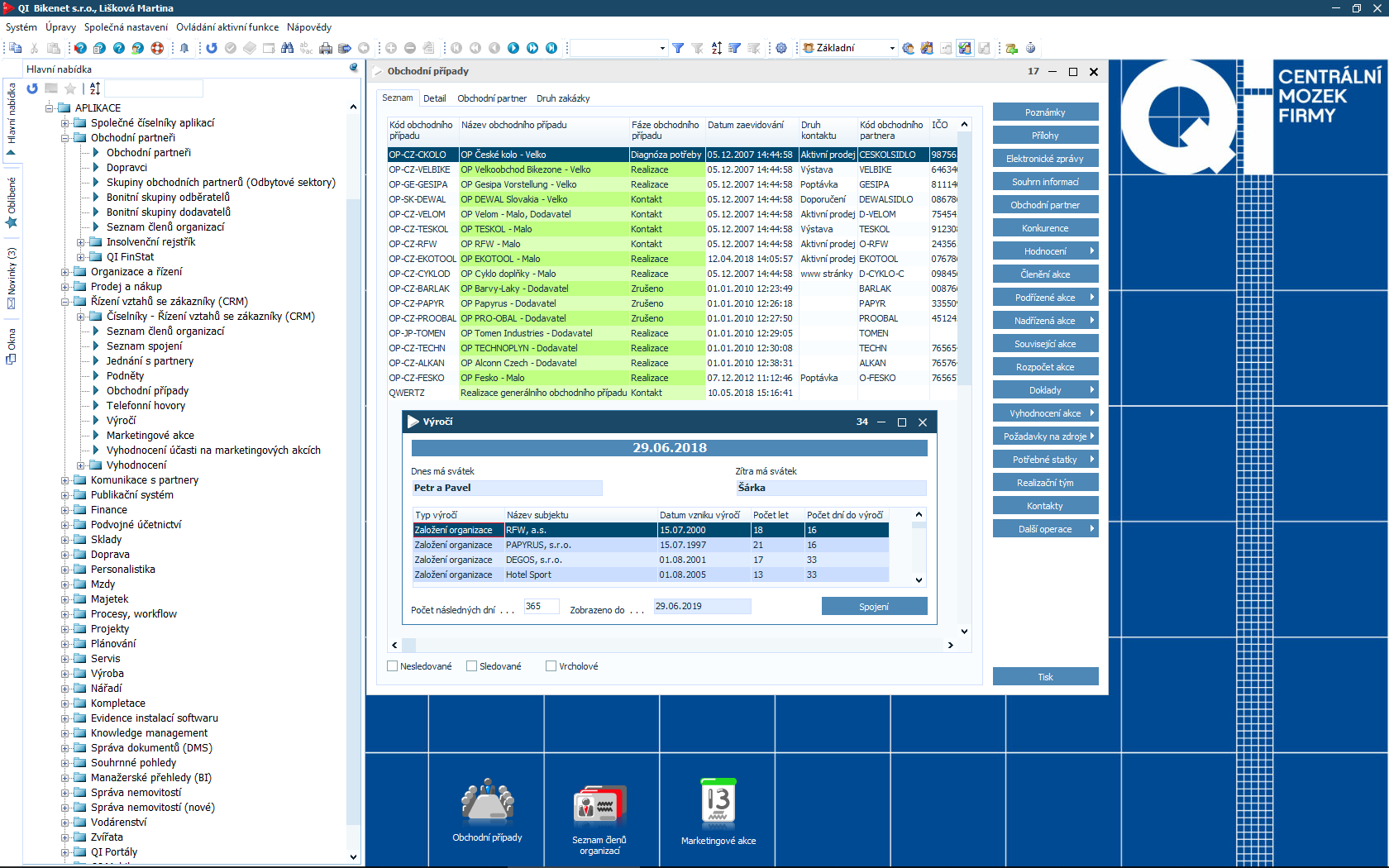Open the Úpravy menu

coord(60,27)
